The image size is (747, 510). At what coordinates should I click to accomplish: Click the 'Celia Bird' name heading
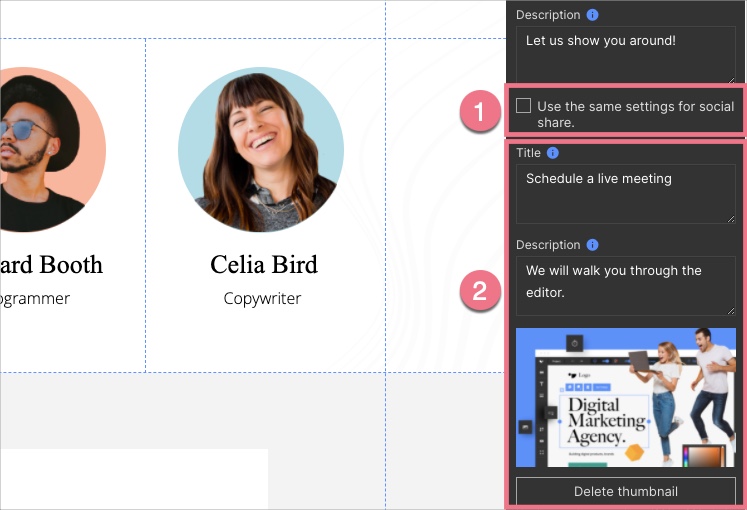coord(264,265)
